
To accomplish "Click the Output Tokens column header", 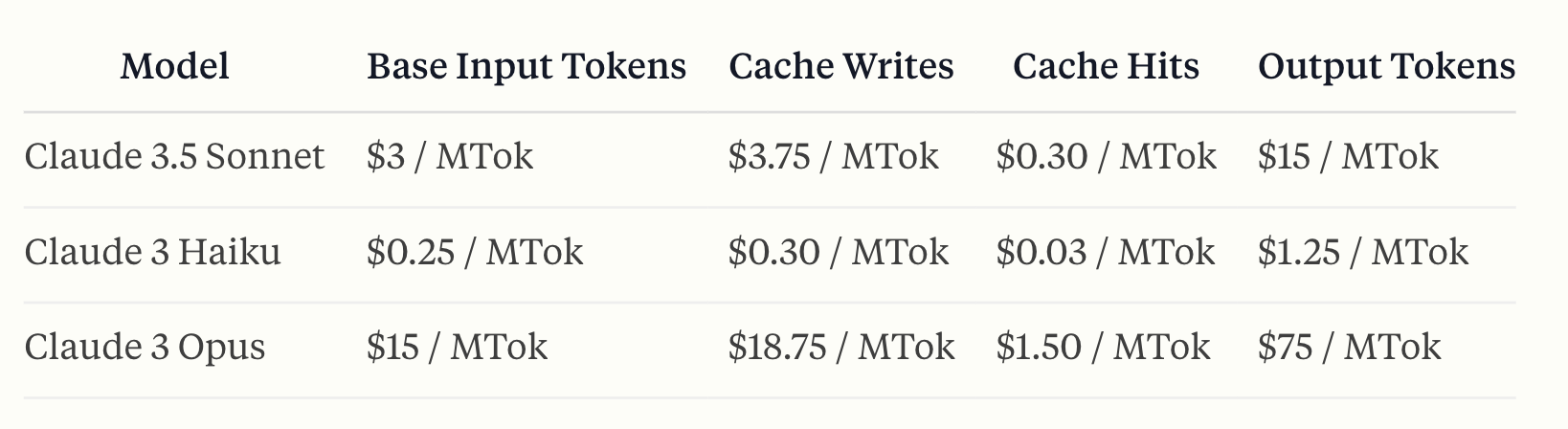I will point(1386,66).
